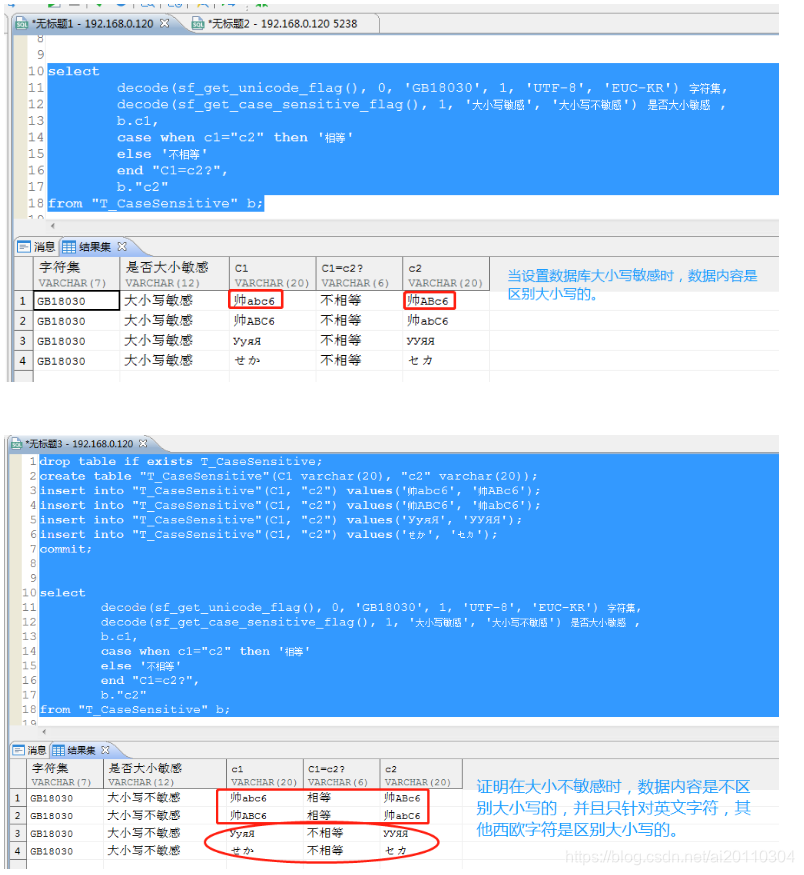
Task: Click the 结果集 grid icon under the 无标题1 editor
Action: coord(69,247)
